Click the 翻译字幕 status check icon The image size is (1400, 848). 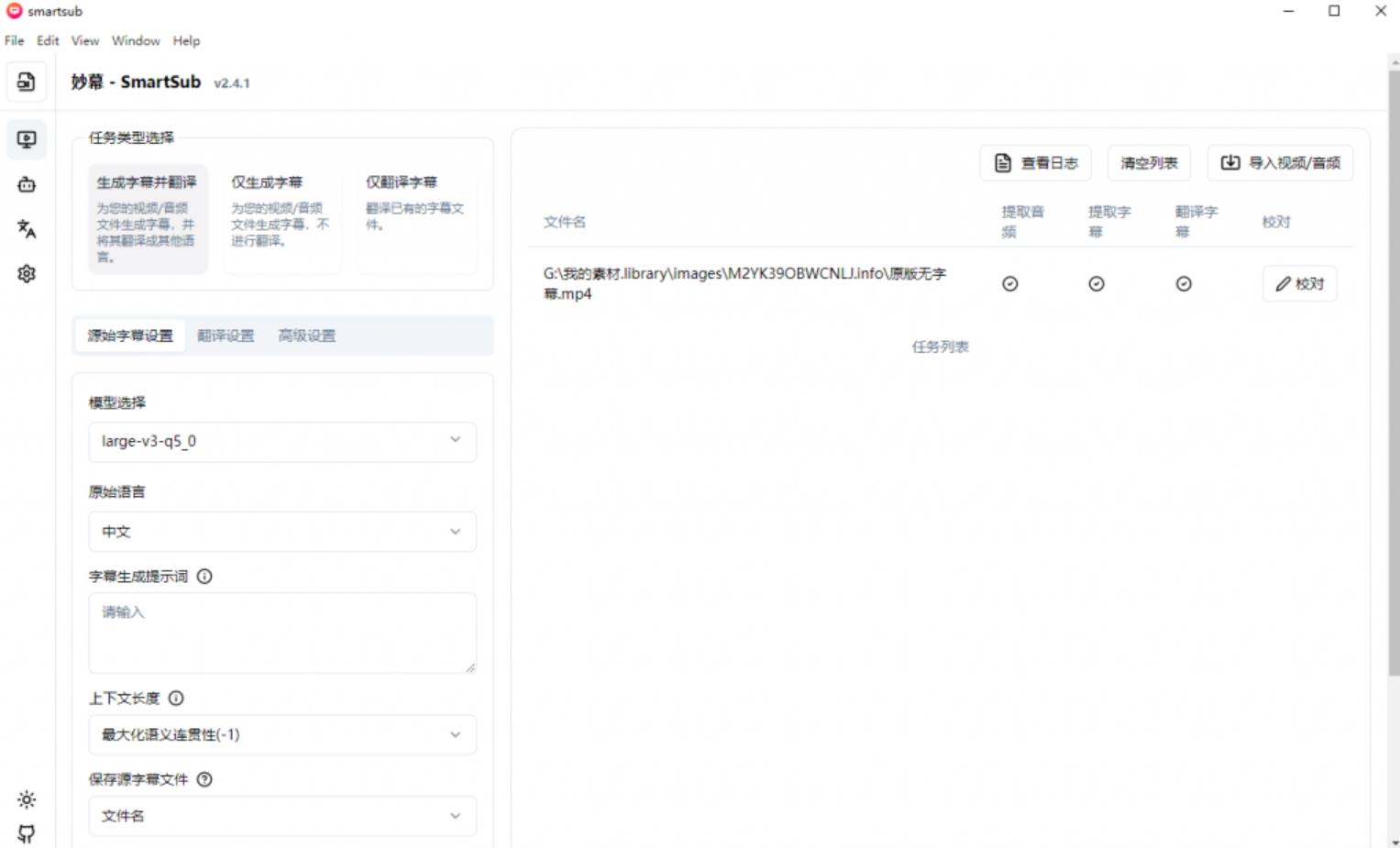1184,284
